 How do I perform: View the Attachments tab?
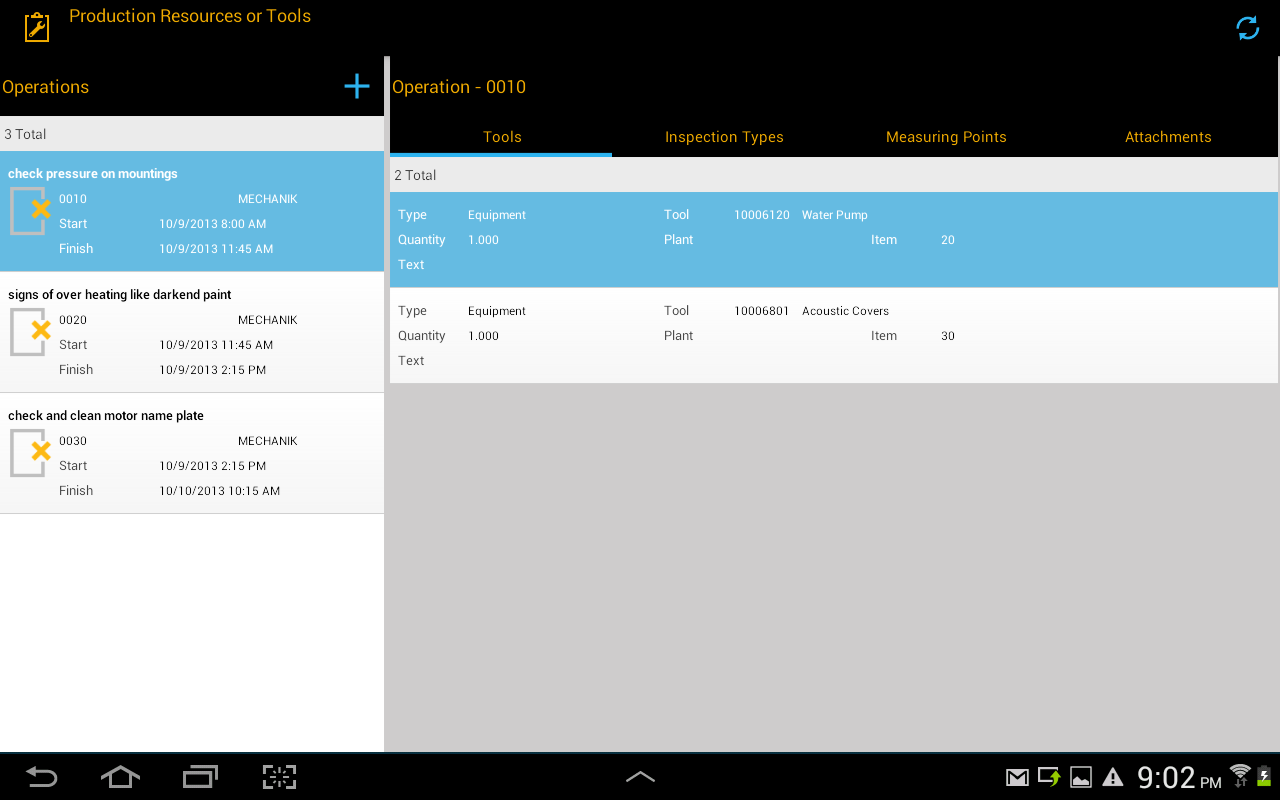(x=1168, y=137)
